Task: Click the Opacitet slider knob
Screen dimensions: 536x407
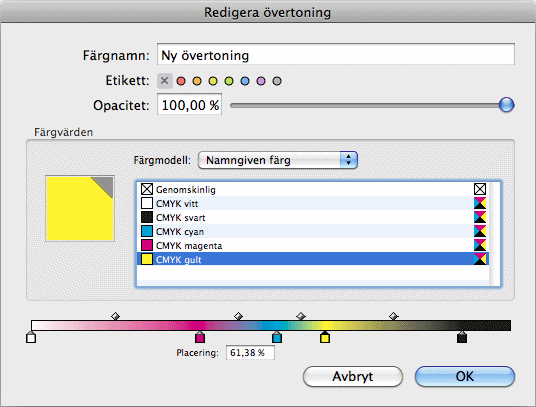Action: pos(506,105)
